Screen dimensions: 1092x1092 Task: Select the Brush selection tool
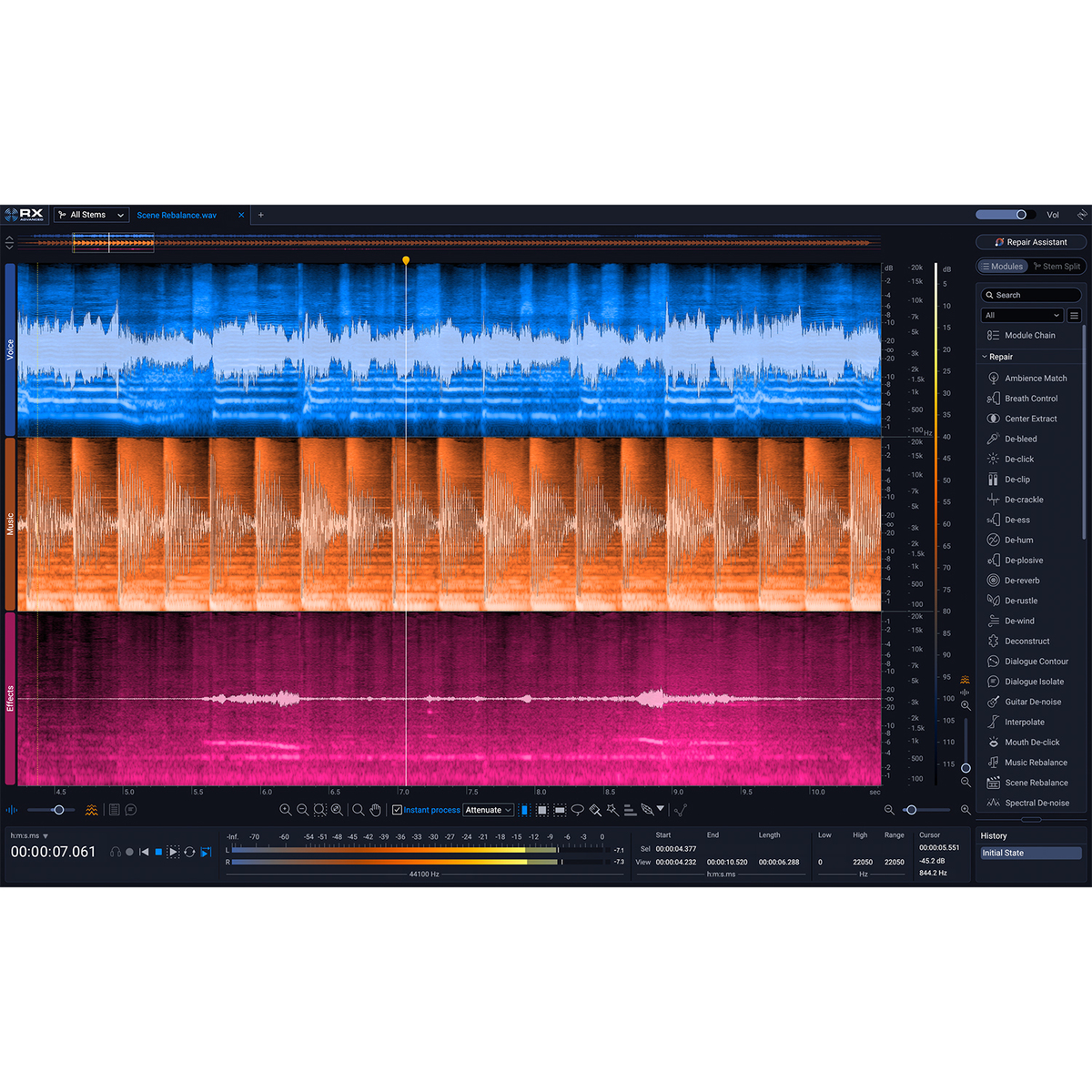point(595,810)
